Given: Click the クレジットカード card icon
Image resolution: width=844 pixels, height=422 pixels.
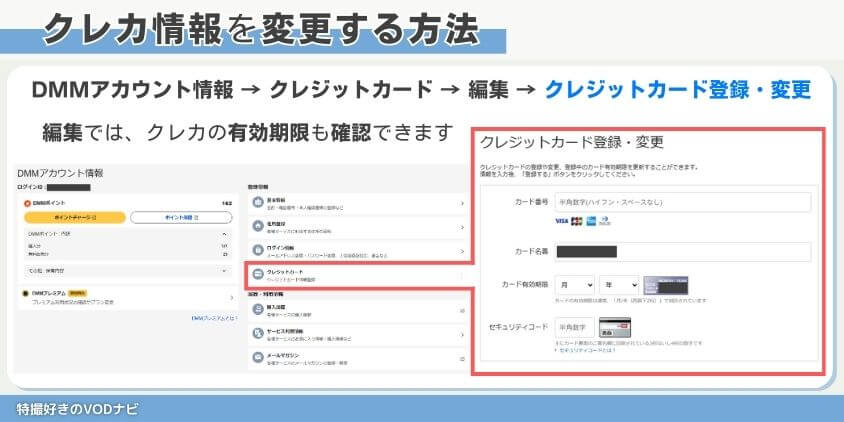Looking at the screenshot, I should pyautogui.click(x=258, y=275).
